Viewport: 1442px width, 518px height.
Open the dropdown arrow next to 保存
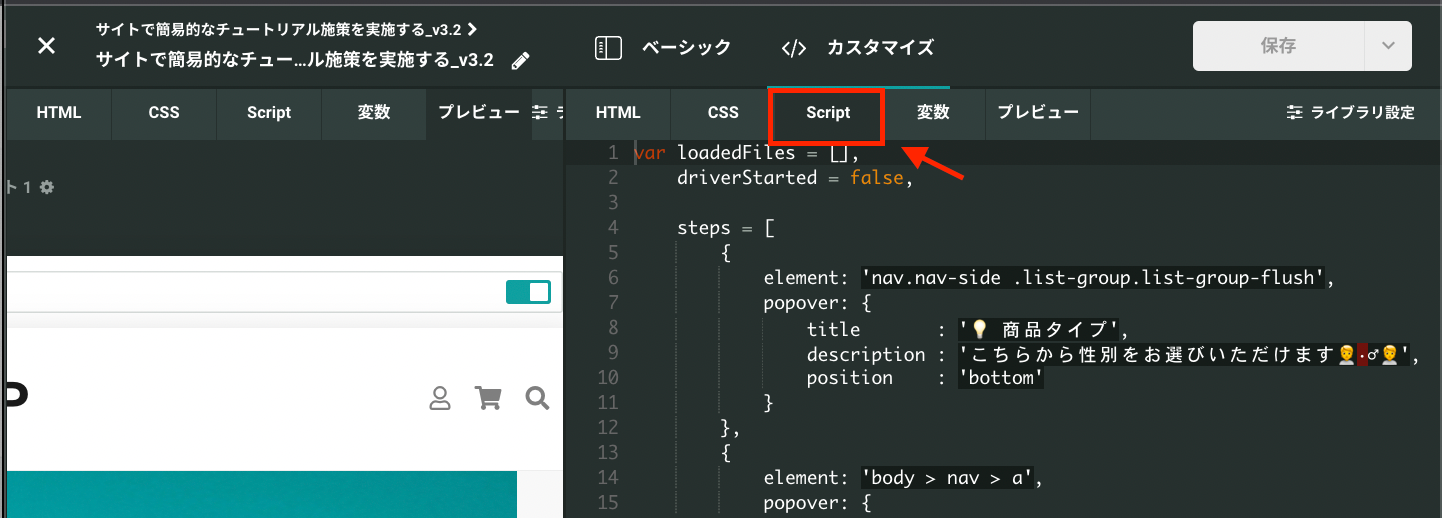(x=1388, y=46)
